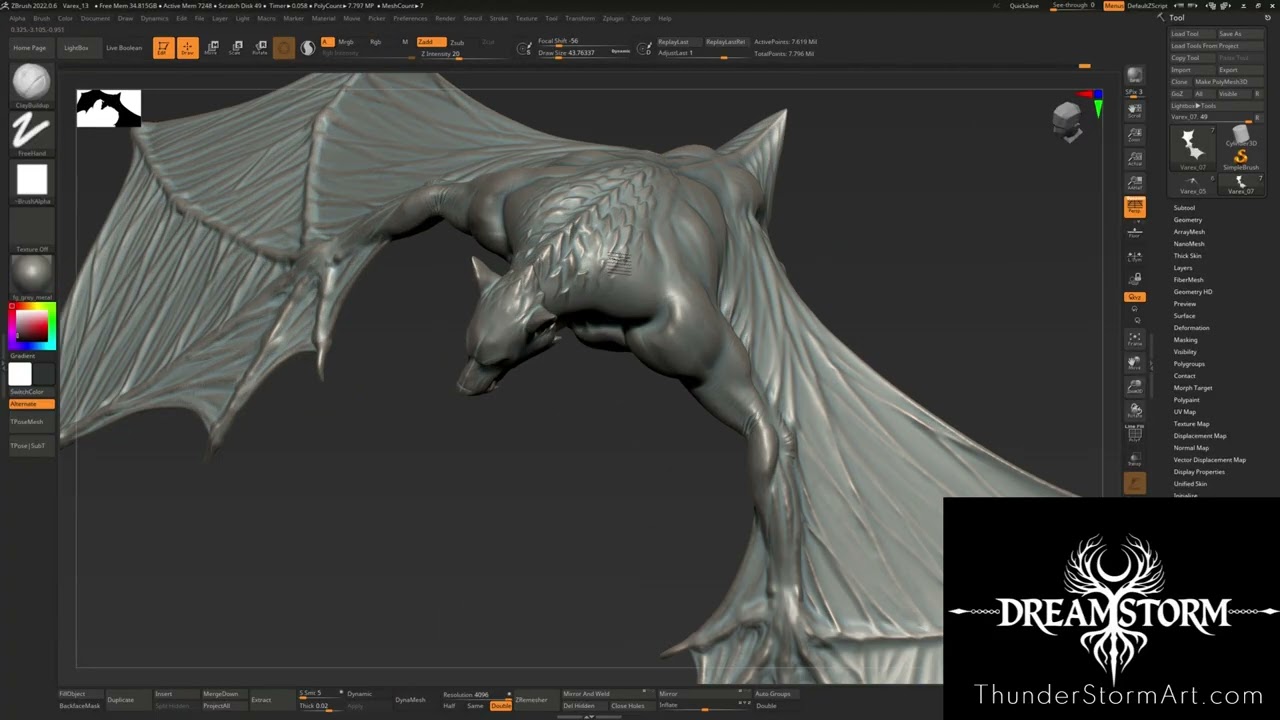
Task: Expand the Geometry section
Action: [x=1188, y=220]
